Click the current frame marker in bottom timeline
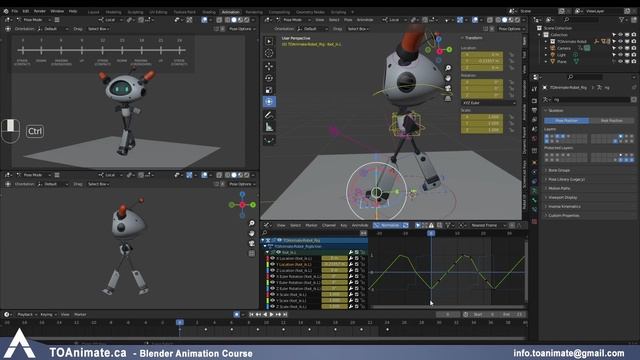Image resolution: width=640 pixels, height=360 pixels. click(180, 322)
